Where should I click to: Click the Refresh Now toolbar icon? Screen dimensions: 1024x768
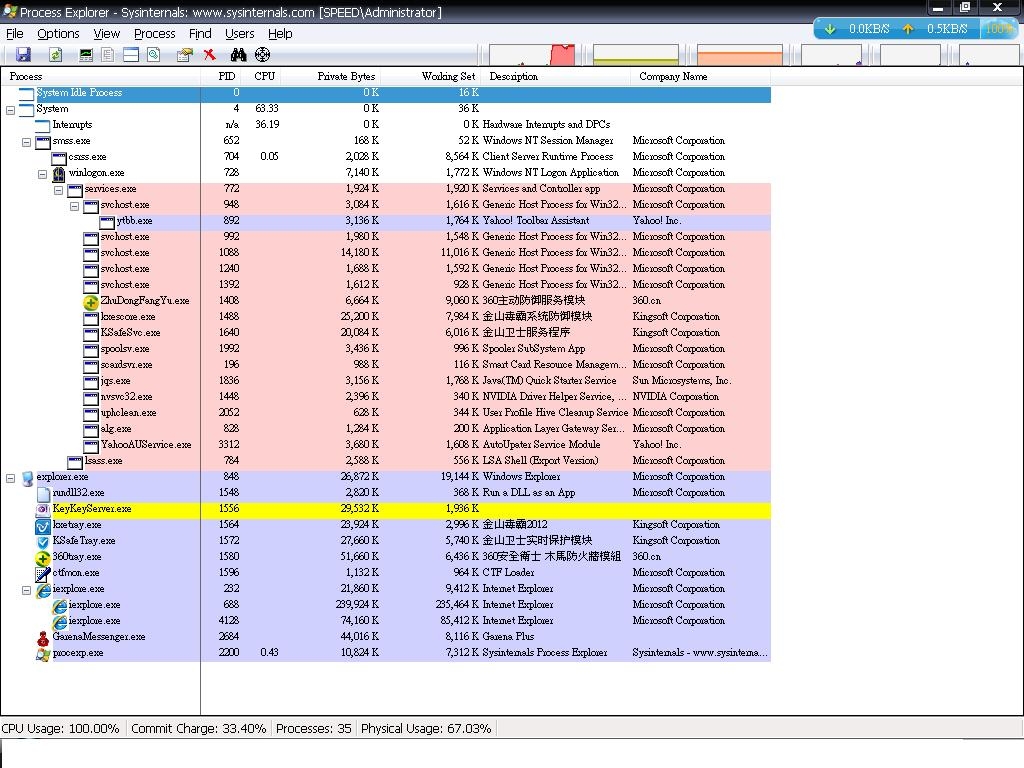(x=55, y=55)
